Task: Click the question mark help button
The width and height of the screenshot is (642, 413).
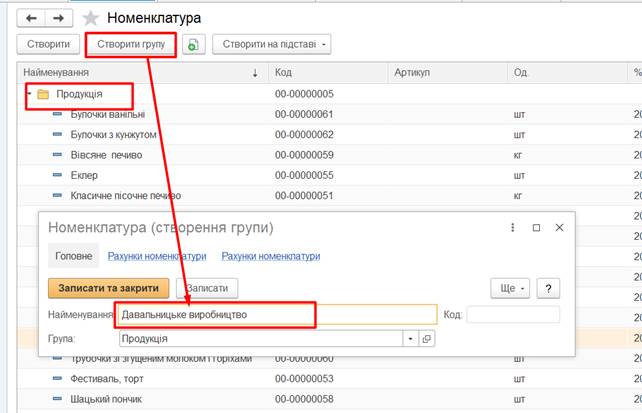Action: [x=549, y=288]
